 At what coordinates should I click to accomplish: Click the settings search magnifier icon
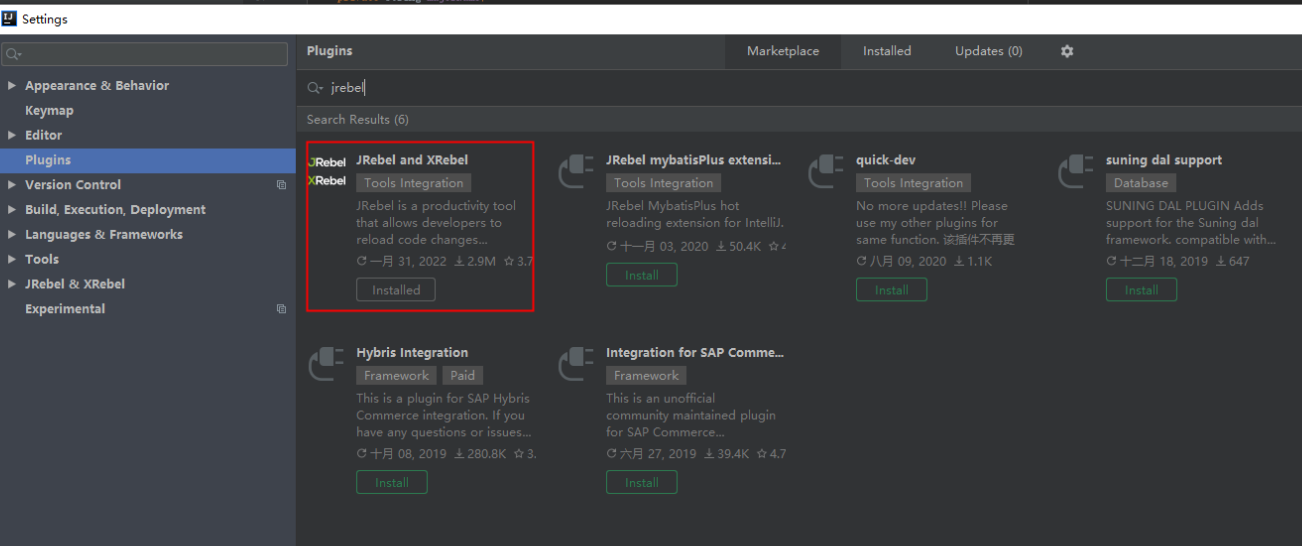[x=12, y=54]
